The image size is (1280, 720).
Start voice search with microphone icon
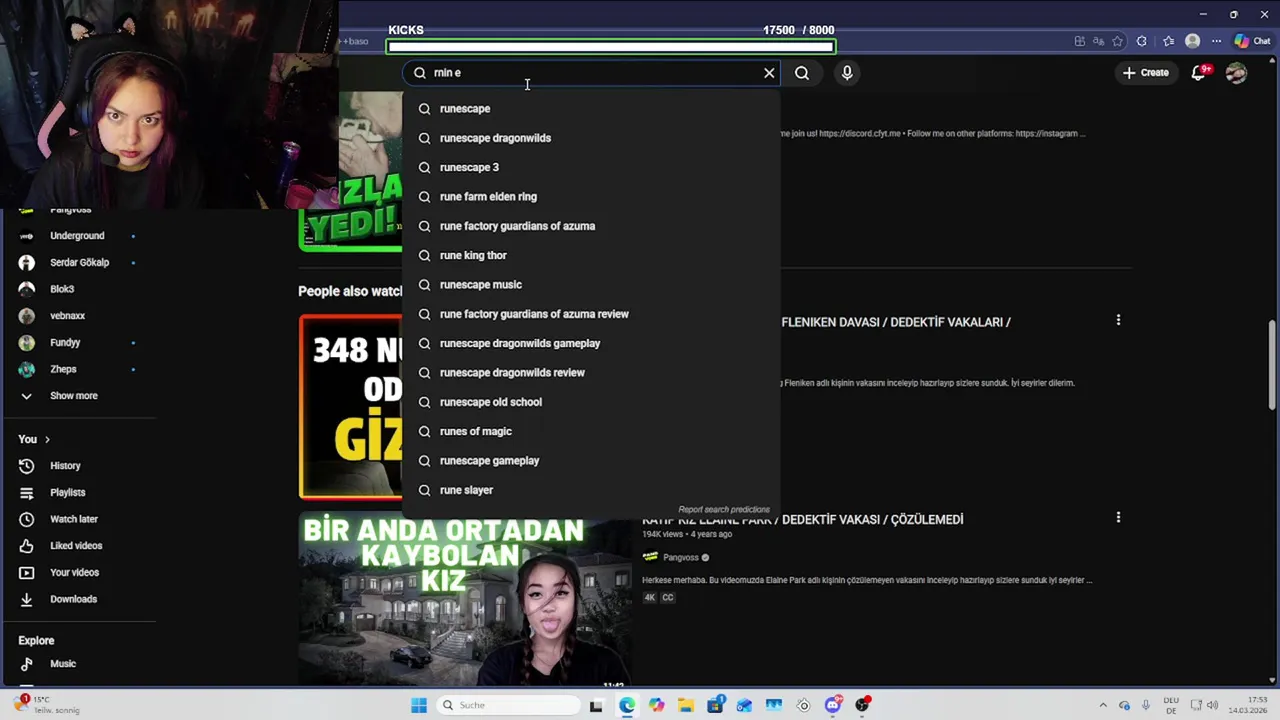(x=847, y=73)
